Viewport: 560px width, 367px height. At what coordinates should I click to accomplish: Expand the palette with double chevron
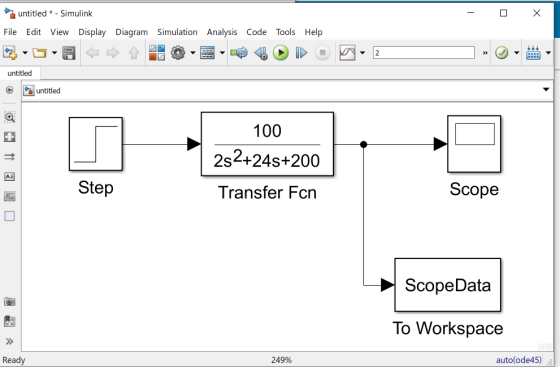pyautogui.click(x=10, y=341)
